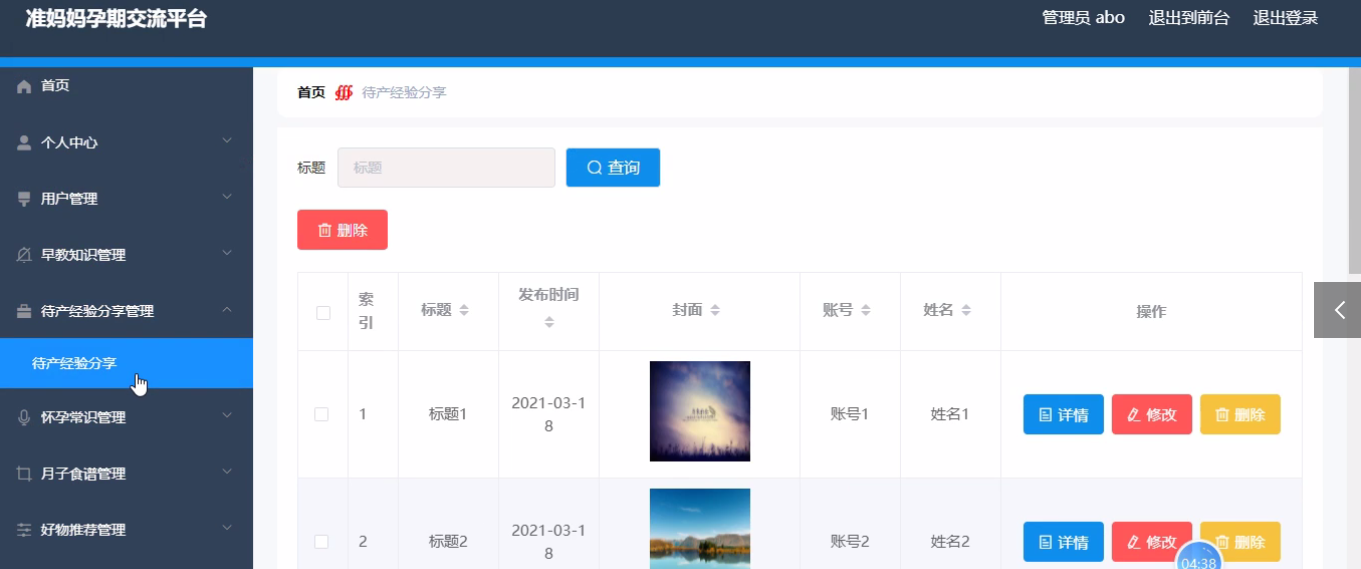Screen dimensions: 1361x569
Task: Click the microphone icon beside 怀孕常识管理
Action: (x=25, y=418)
